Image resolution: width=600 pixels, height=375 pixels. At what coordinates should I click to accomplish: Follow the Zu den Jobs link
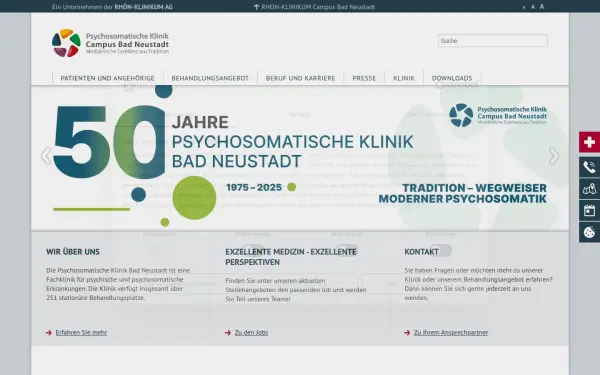pos(251,333)
